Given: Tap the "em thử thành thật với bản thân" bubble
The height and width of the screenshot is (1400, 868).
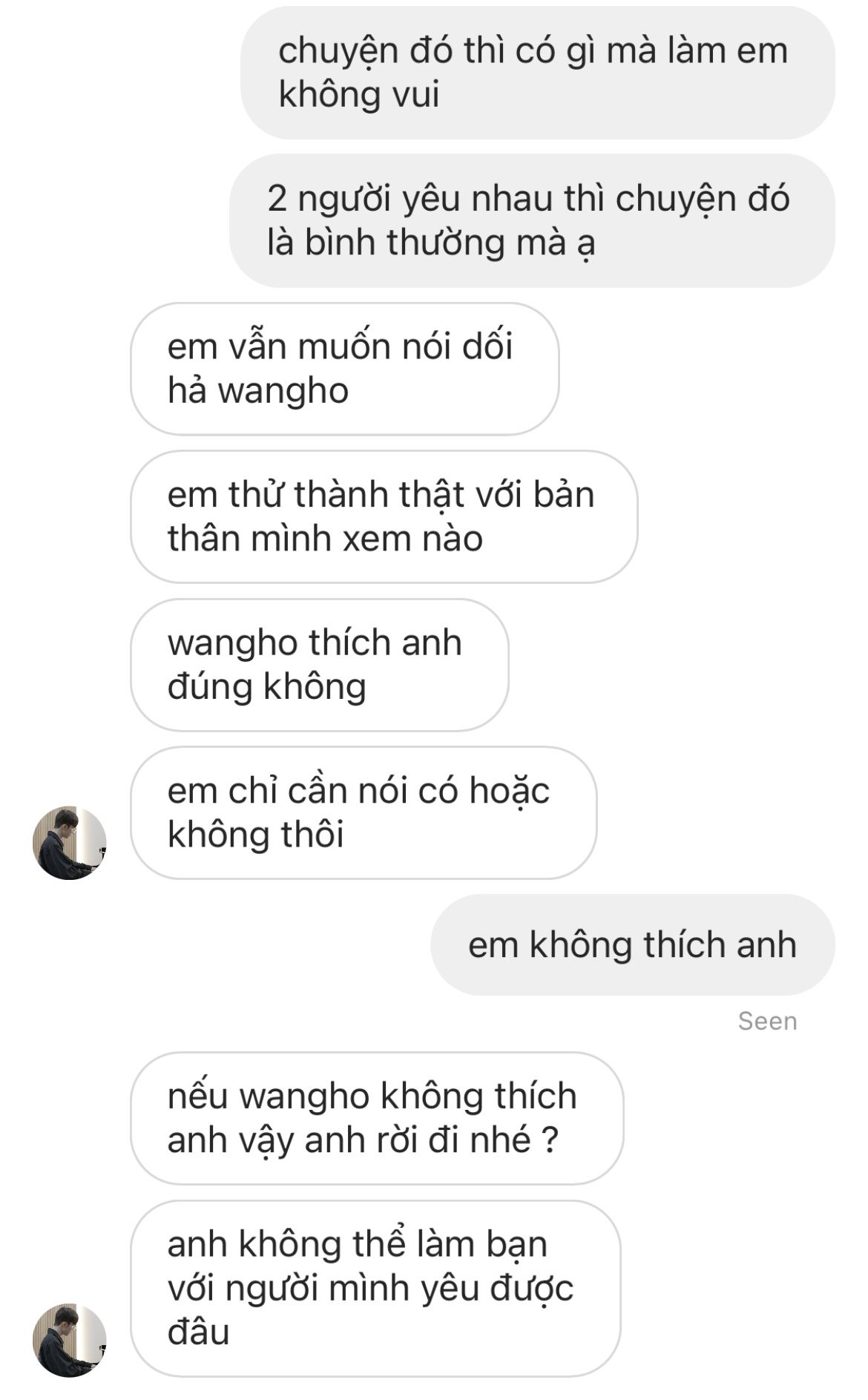Looking at the screenshot, I should pos(384,516).
